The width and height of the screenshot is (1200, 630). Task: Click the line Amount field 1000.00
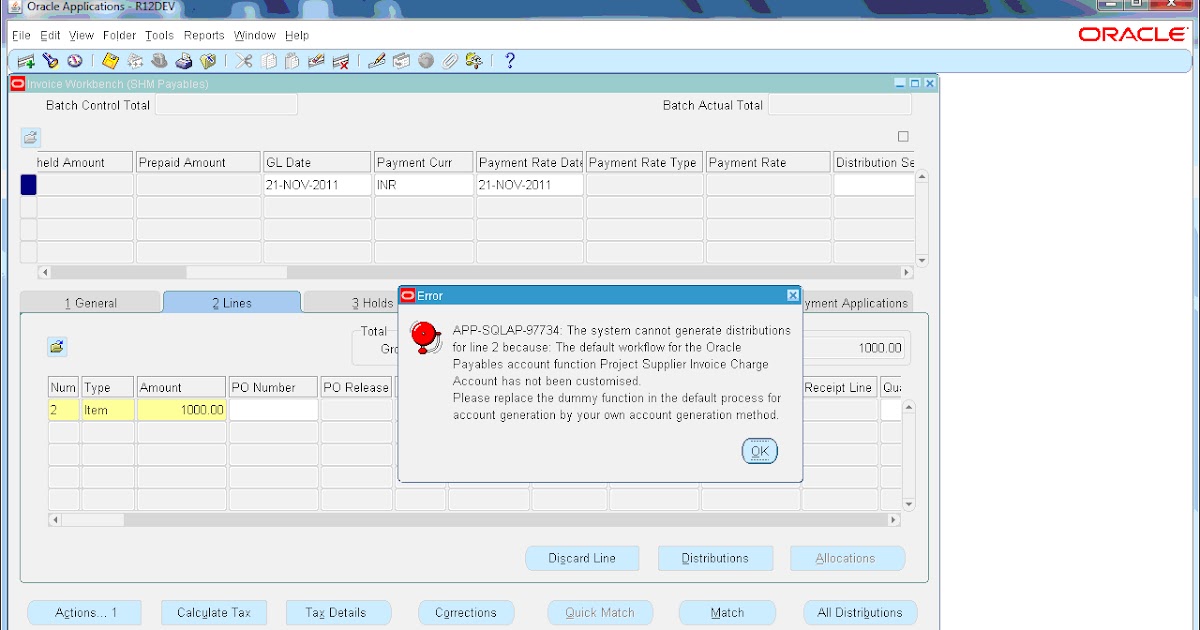click(x=181, y=410)
